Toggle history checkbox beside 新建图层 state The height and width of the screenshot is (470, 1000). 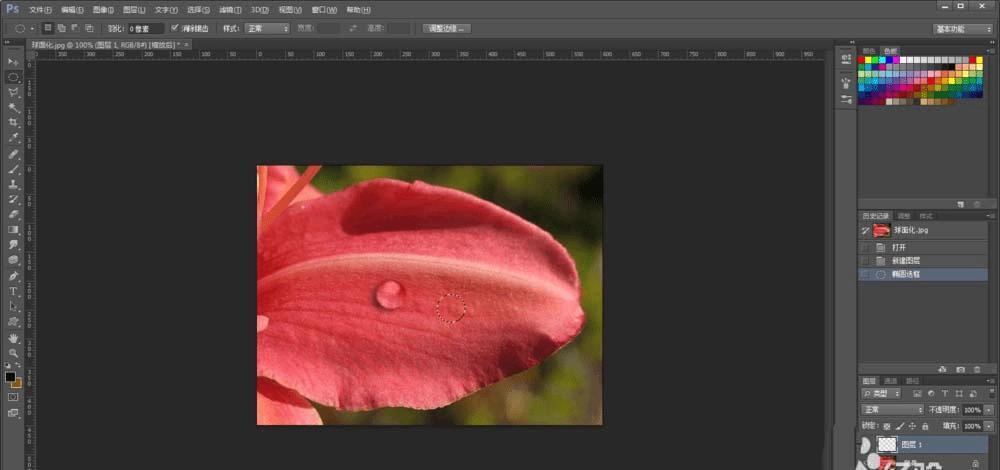click(865, 260)
